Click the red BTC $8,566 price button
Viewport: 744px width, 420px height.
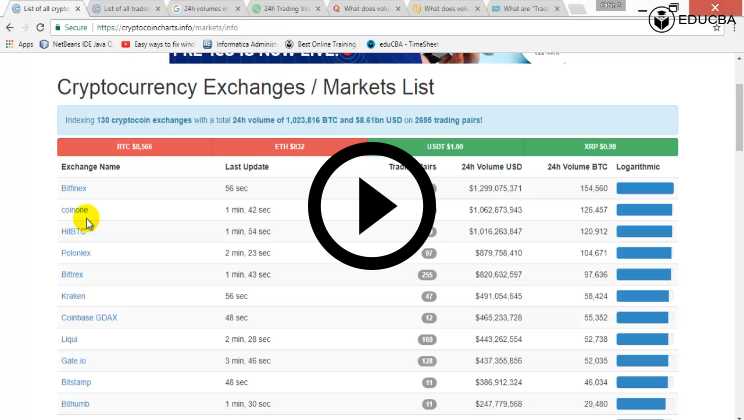tap(133, 147)
